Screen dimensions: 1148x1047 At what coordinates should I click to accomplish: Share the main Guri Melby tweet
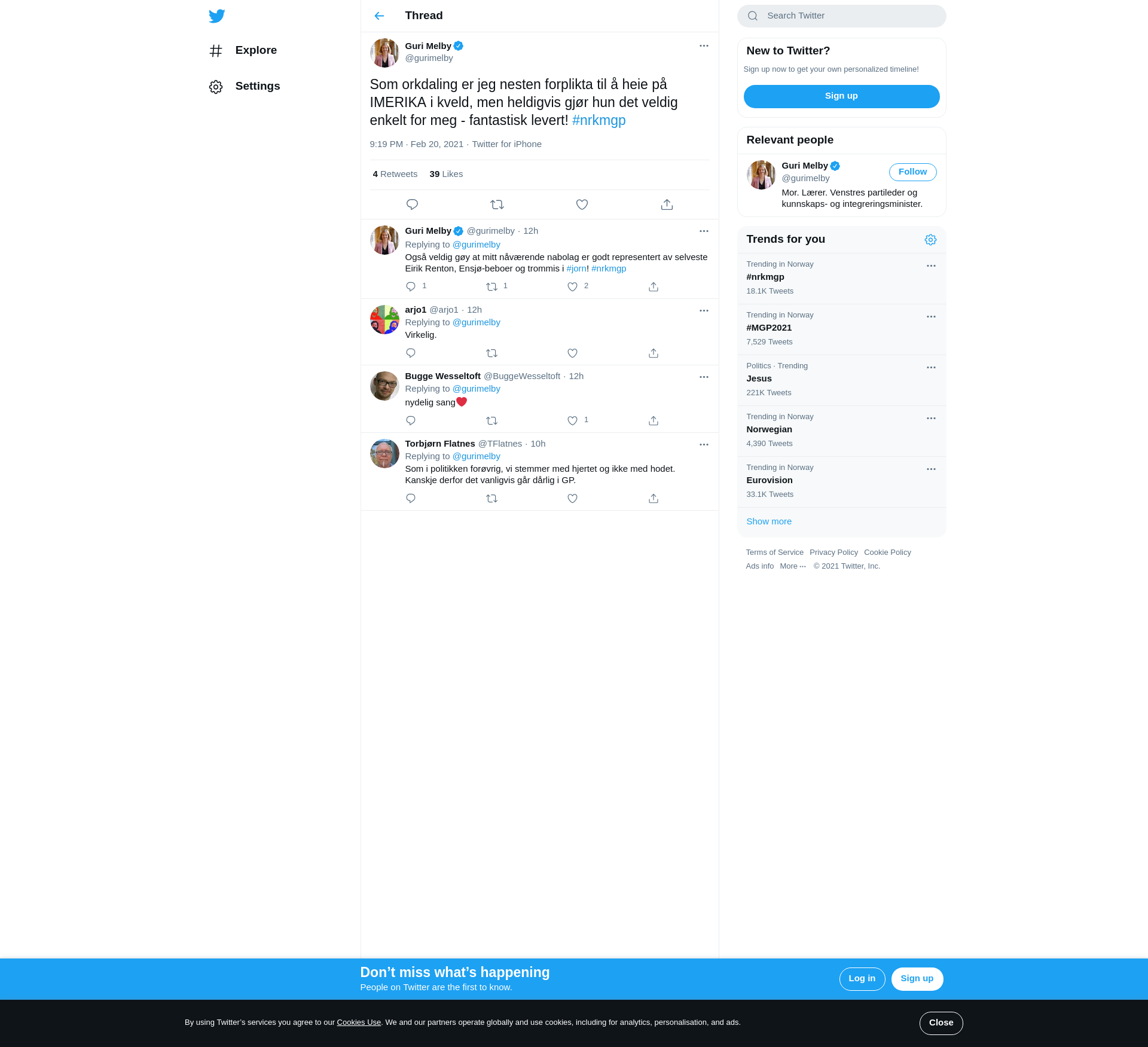pyautogui.click(x=667, y=204)
